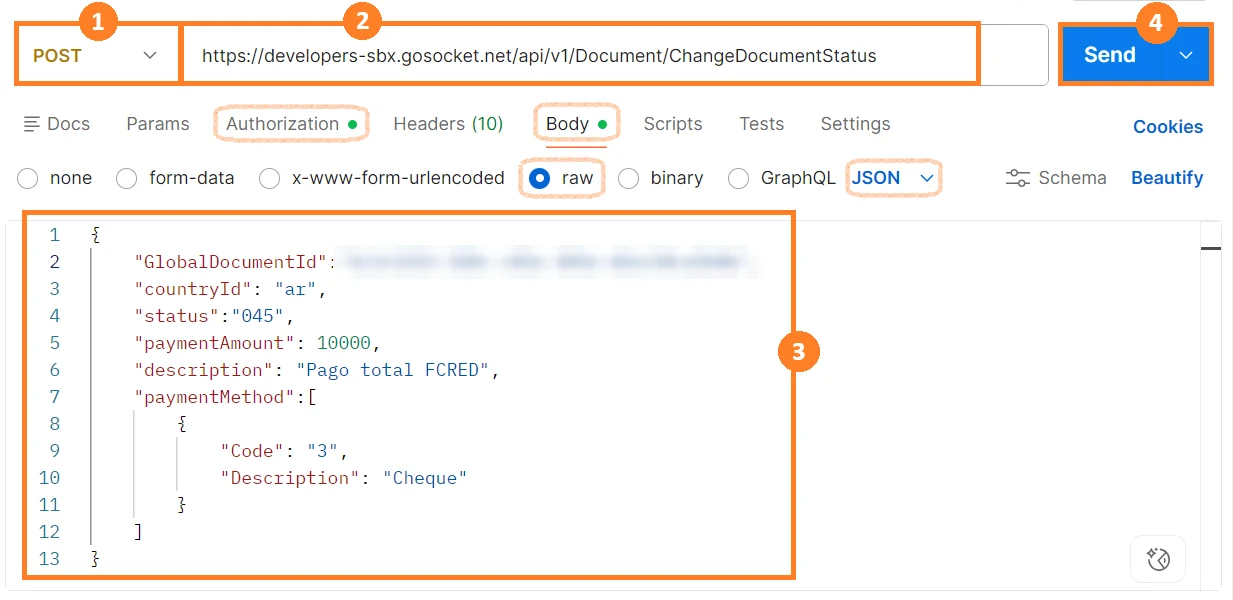Click the Send button
This screenshot has width=1233, height=600.
(1110, 55)
